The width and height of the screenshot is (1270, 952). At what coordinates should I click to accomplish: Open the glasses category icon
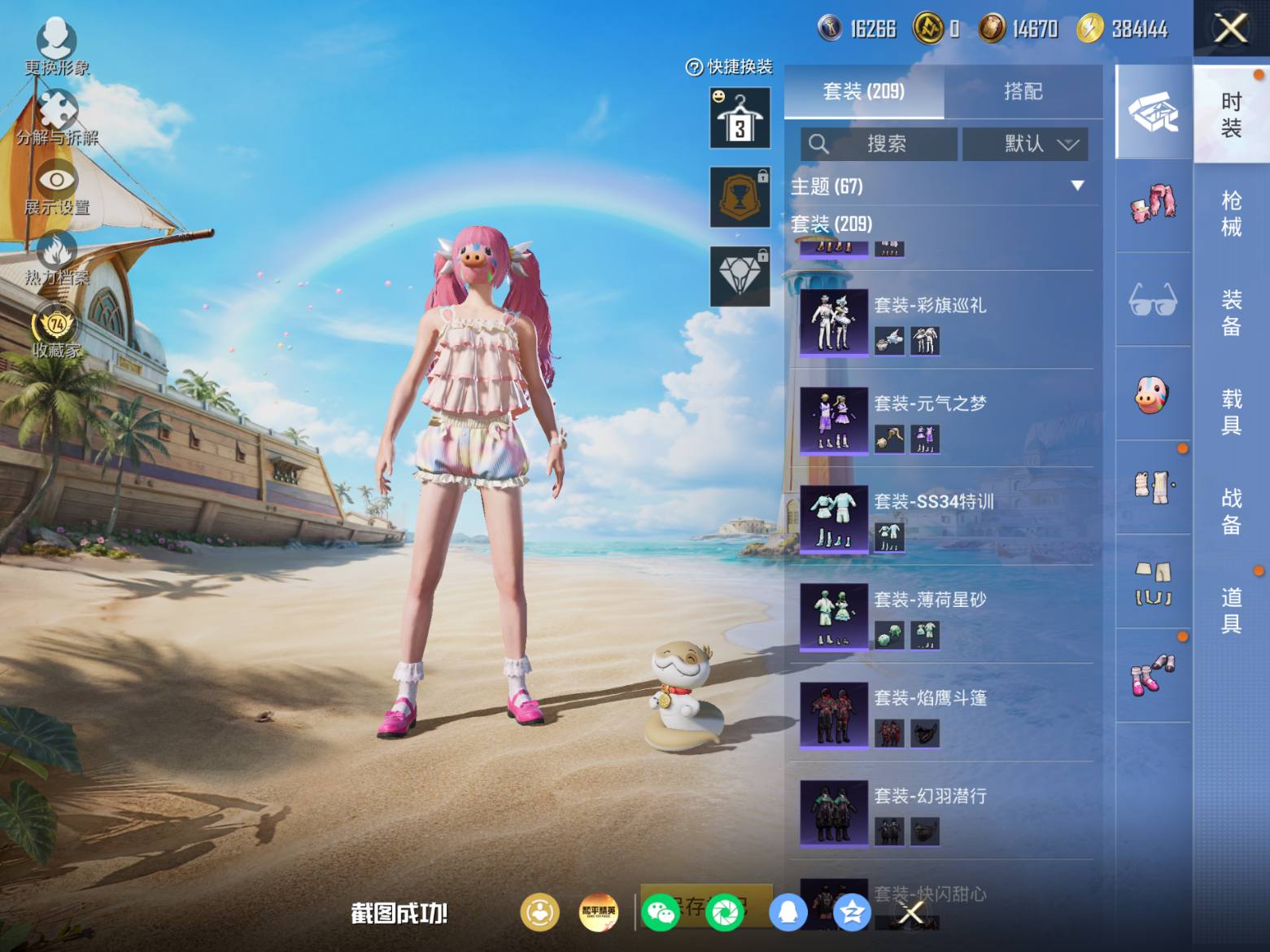1153,299
